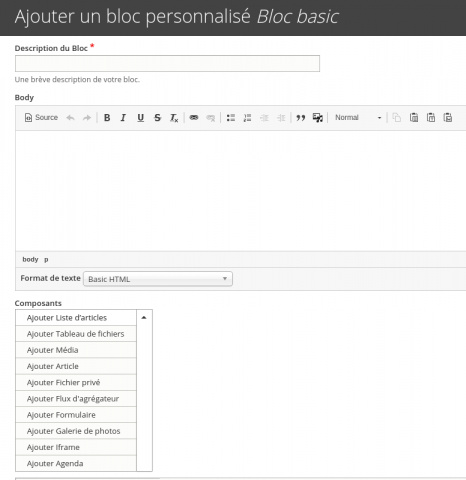Insert a link with the link icon
466x480 pixels.
click(x=194, y=118)
